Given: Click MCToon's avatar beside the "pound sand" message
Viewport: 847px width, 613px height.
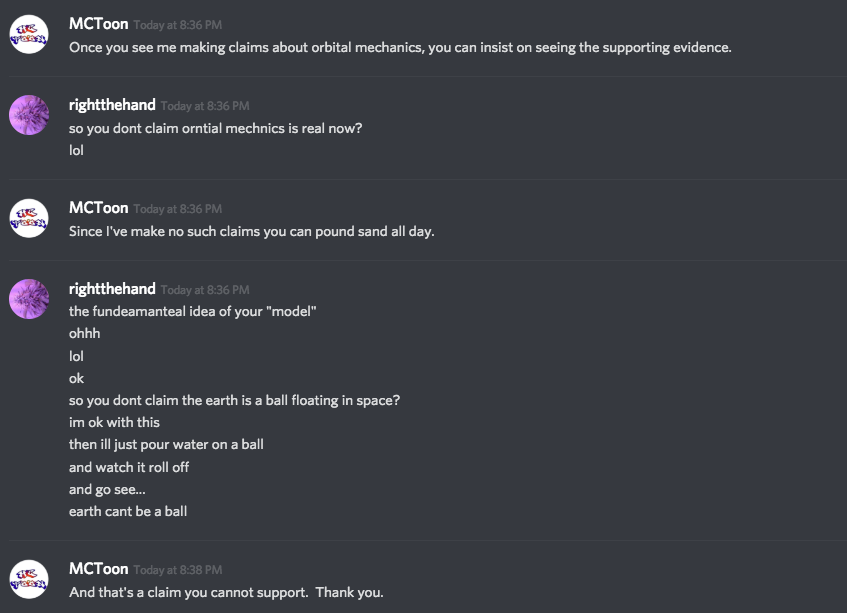Looking at the screenshot, I should pos(29,218).
